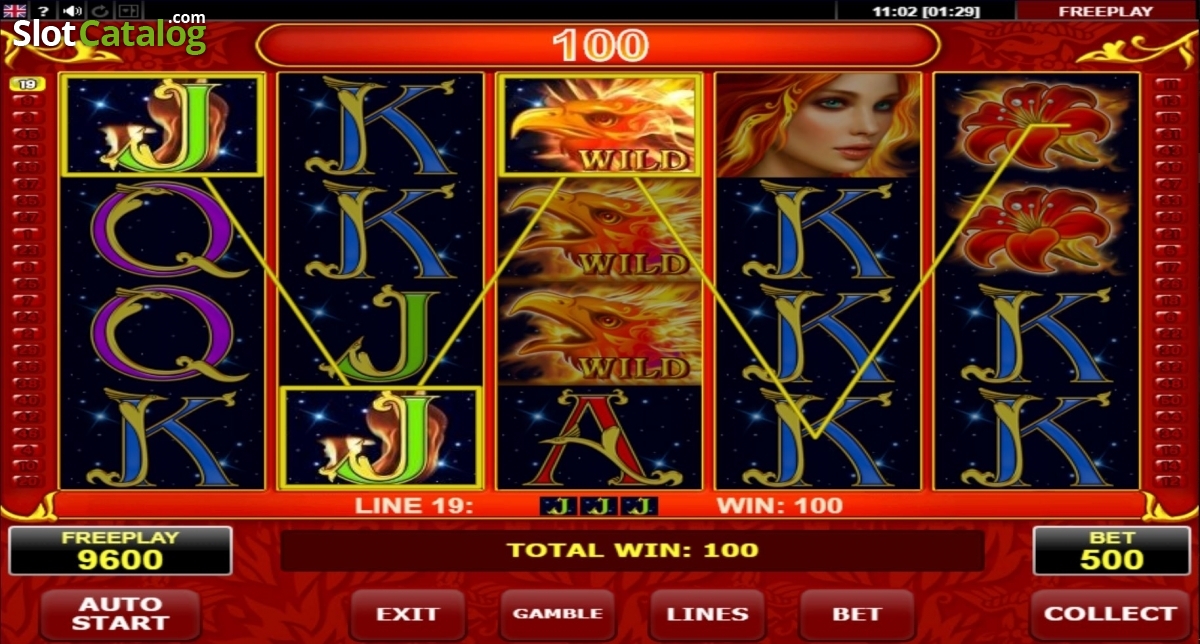
Task: Click the reload arrow icon
Action: click(101, 10)
